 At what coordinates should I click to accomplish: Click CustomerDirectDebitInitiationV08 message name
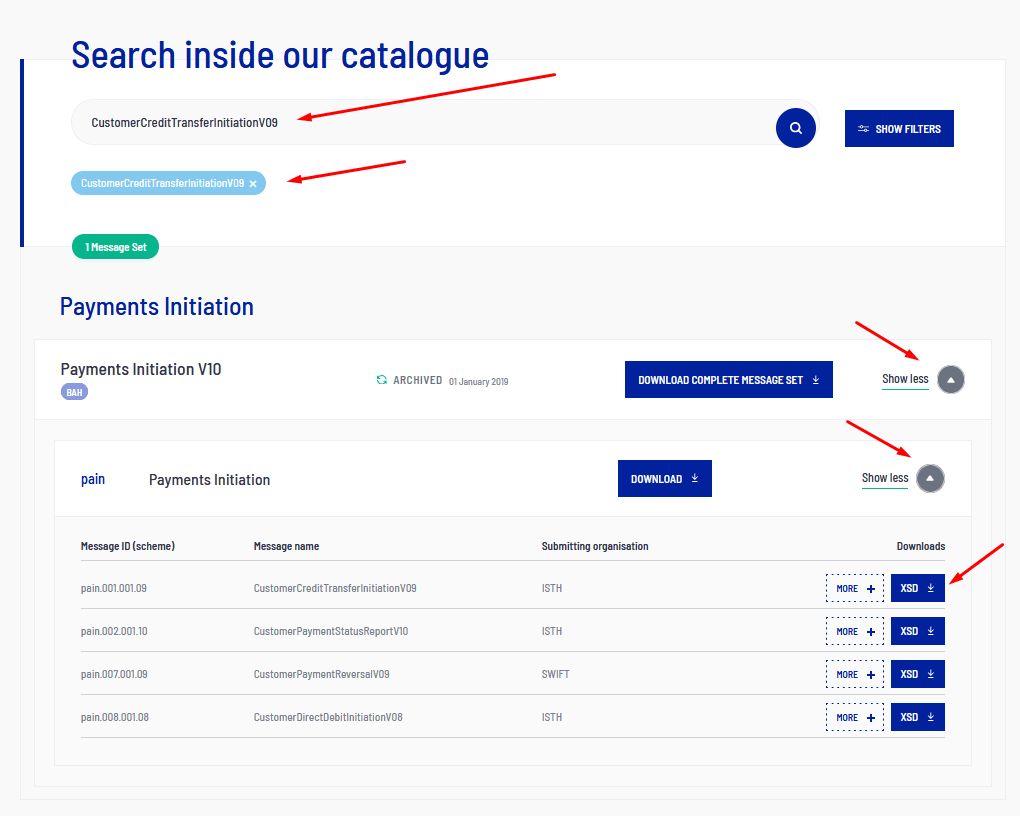click(328, 717)
